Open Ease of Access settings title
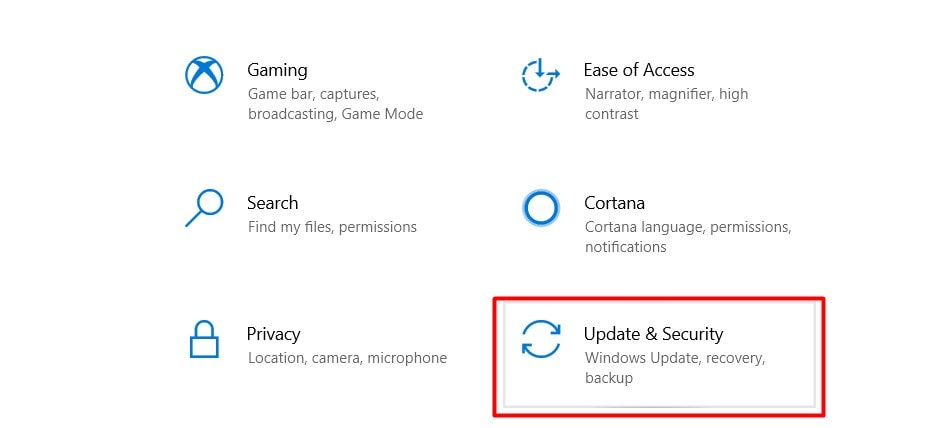The width and height of the screenshot is (939, 428). click(x=639, y=70)
